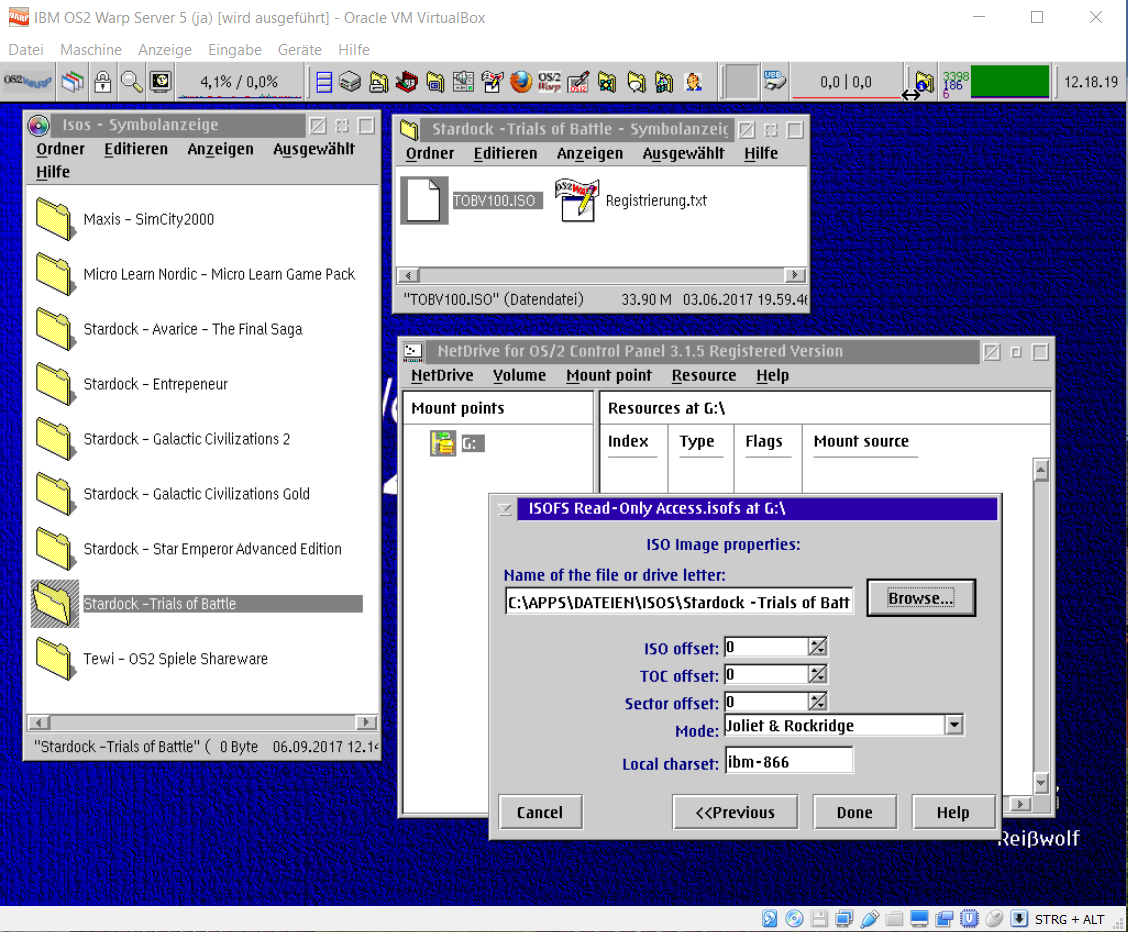
Task: Launch the Firefox browser icon
Action: click(521, 82)
